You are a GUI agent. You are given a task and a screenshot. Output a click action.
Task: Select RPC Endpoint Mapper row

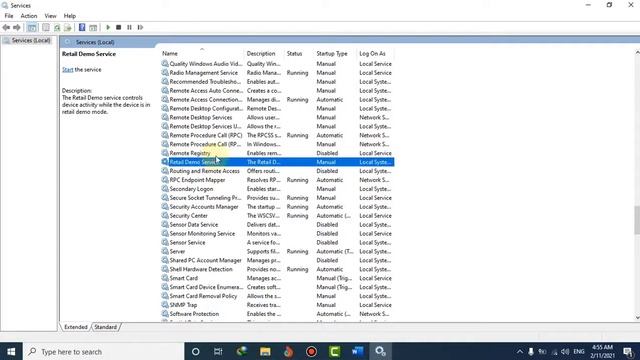pos(278,180)
